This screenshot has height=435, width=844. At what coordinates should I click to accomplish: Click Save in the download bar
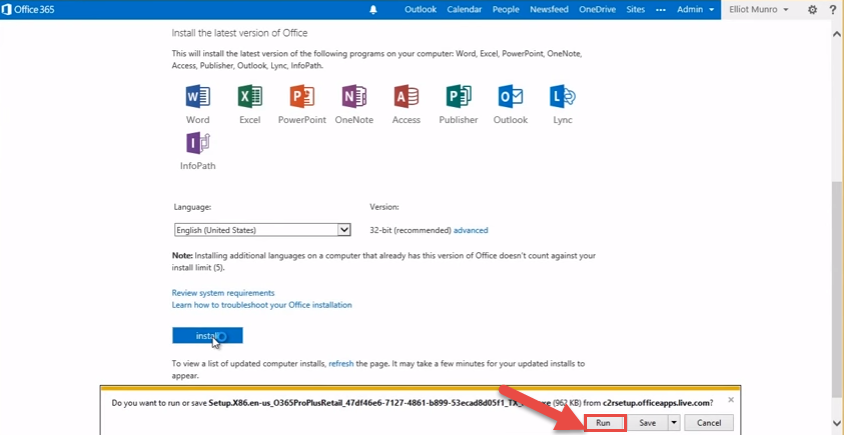[648, 423]
